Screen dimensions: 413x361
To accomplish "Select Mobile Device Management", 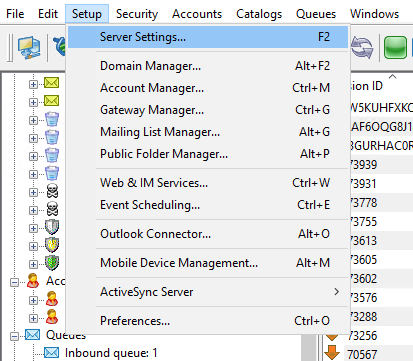I will (208, 263).
